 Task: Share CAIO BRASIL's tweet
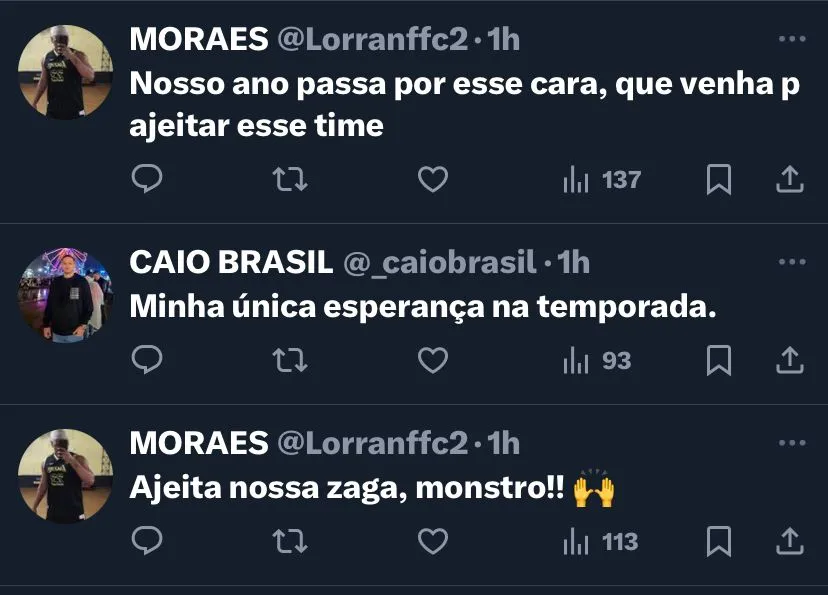[x=790, y=360]
